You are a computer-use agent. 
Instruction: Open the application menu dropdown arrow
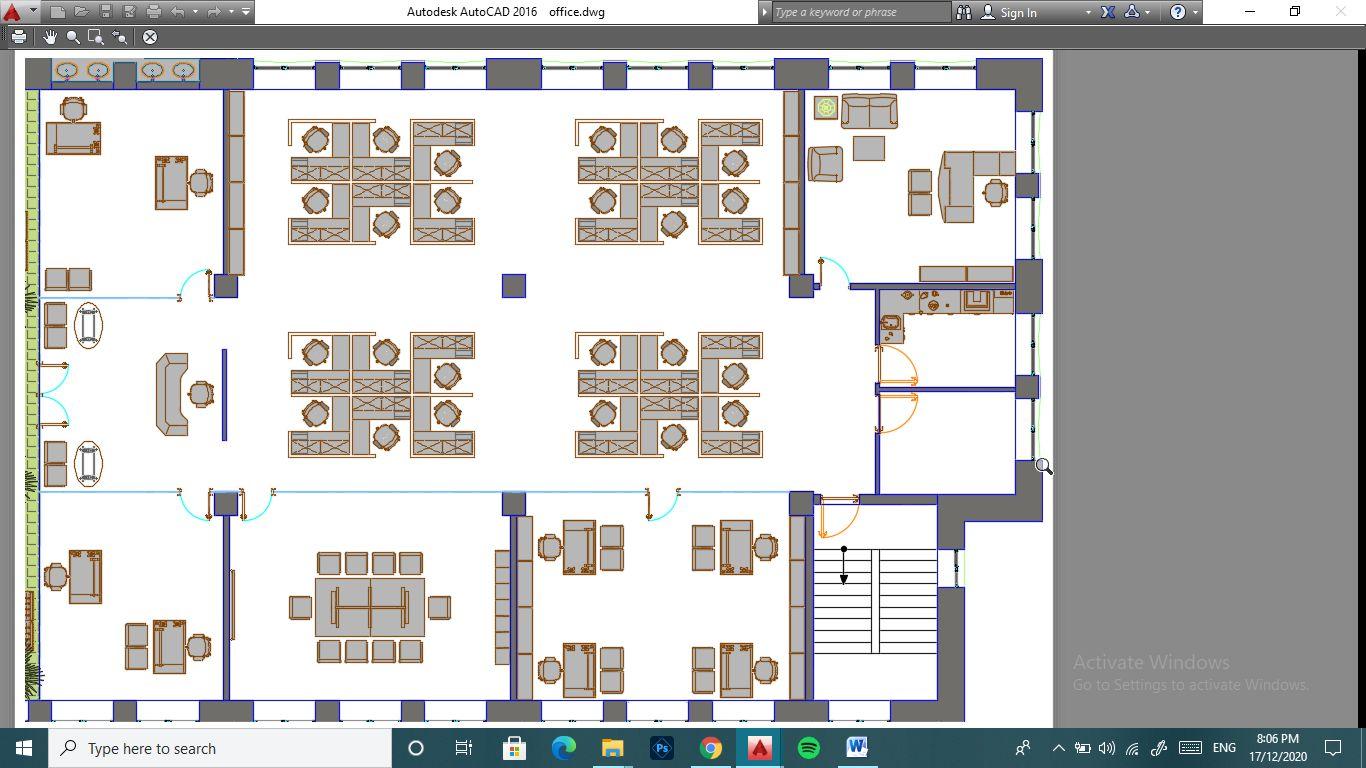[32, 12]
